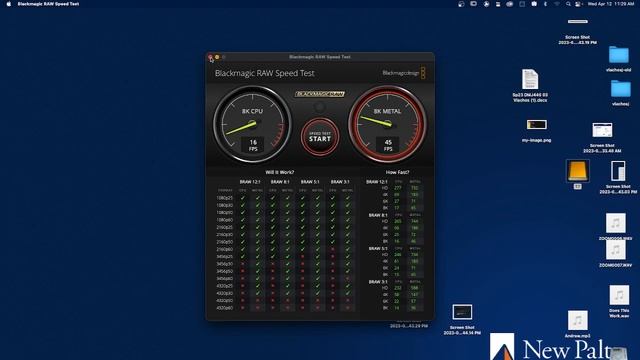Screen dimensions: 640x360
Task: Select Screen Shot ending 33.48 AM
Action: pos(602,138)
